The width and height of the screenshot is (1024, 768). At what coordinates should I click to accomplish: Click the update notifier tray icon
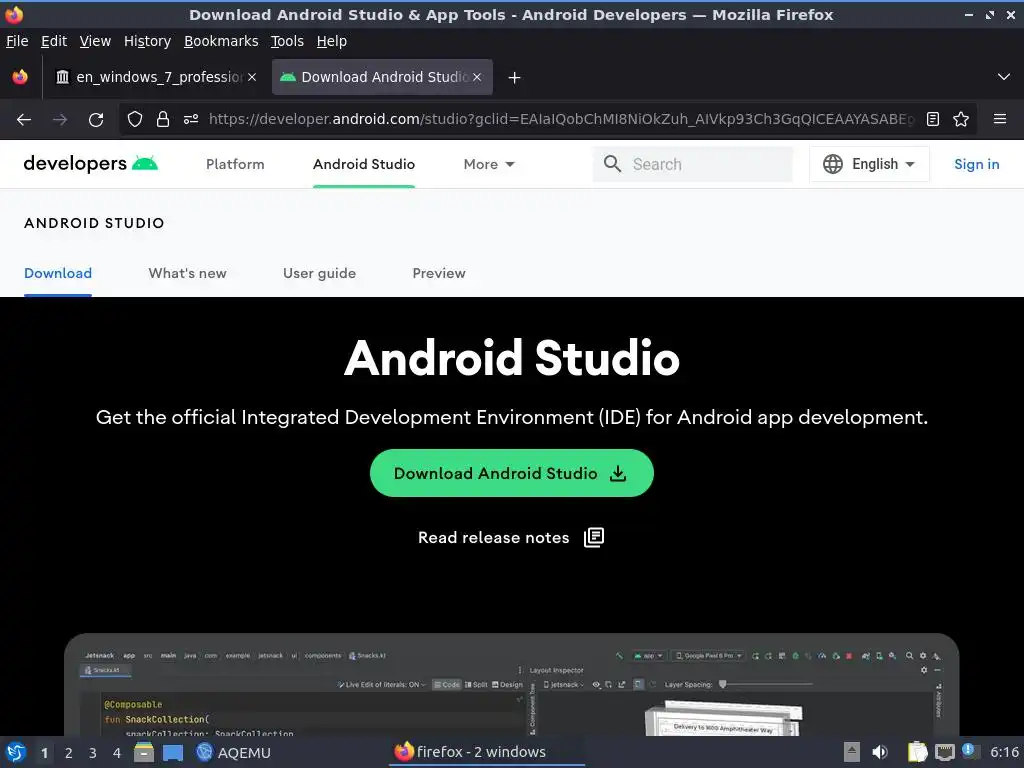click(969, 751)
